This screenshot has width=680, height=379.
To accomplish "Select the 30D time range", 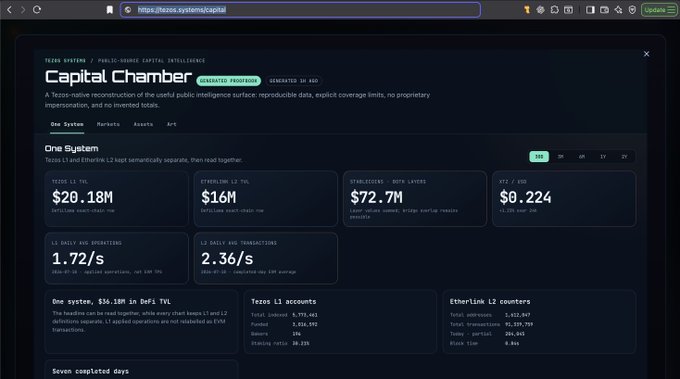I will pyautogui.click(x=539, y=157).
